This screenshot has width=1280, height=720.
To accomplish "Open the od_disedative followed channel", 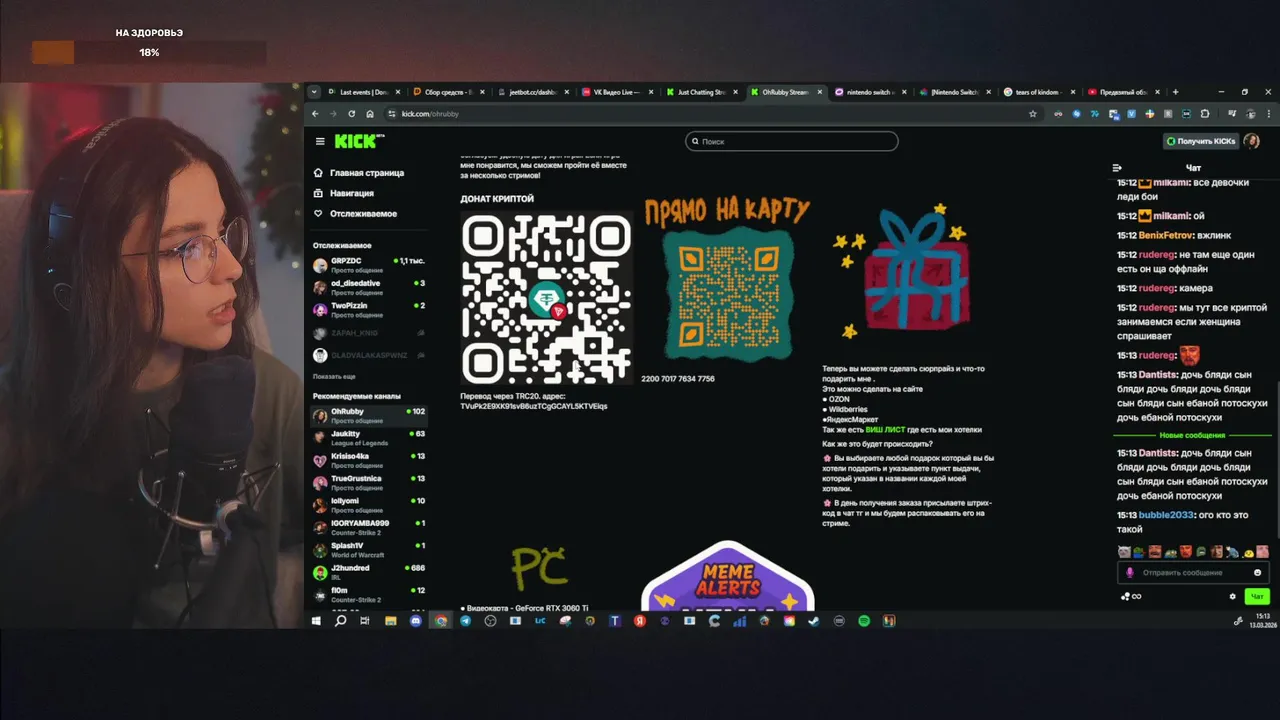I will coord(368,287).
